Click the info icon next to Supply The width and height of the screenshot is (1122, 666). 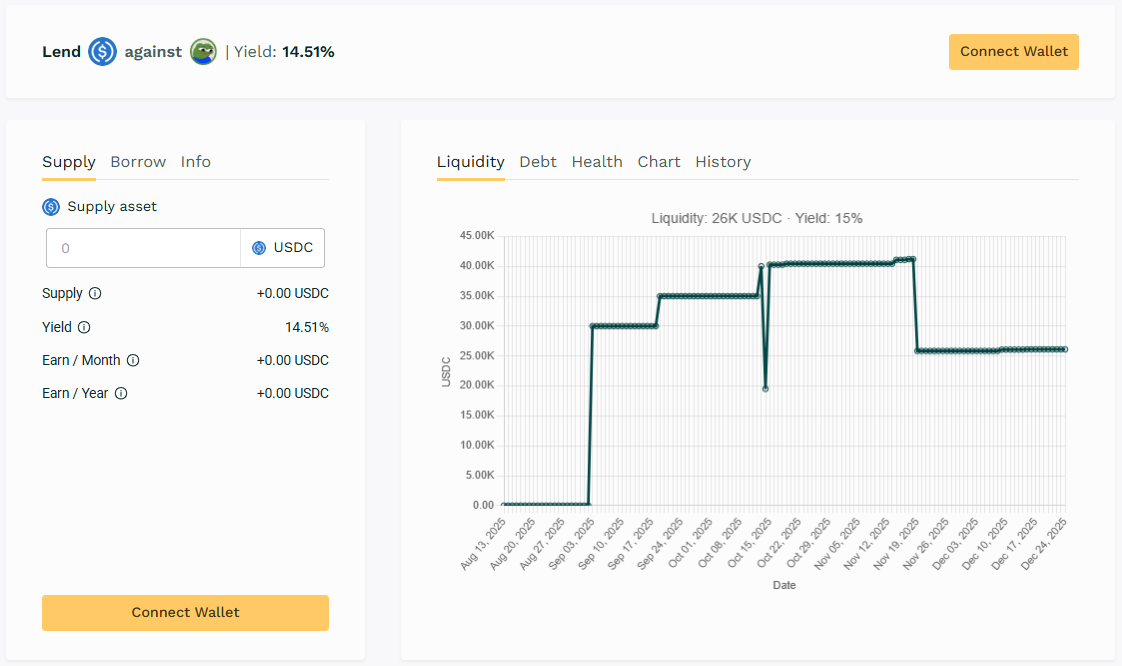pos(95,294)
